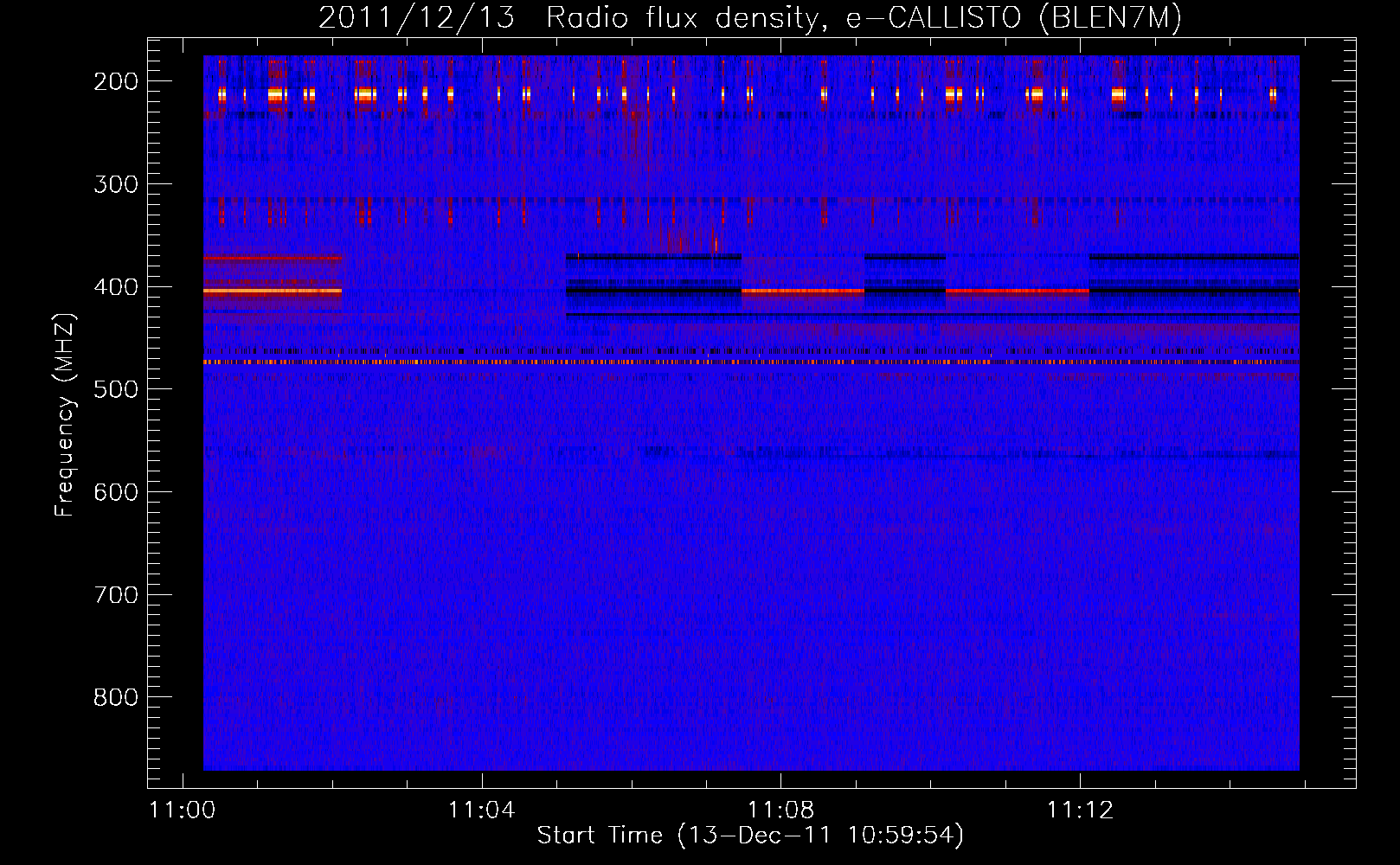Click the "800" frequency tick label
Screen dimensions: 1400x865
(x=116, y=697)
